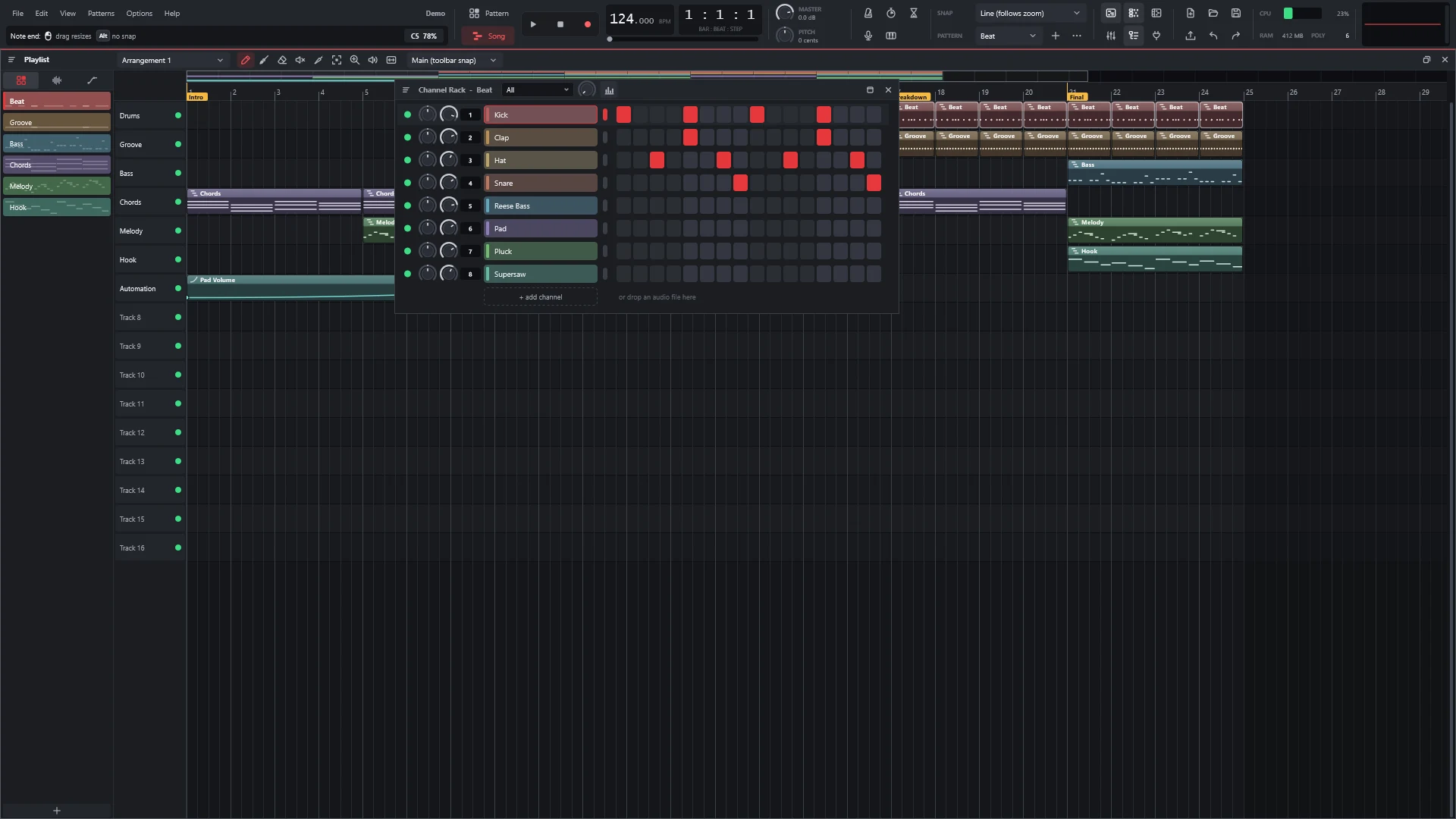This screenshot has width=1456, height=819.
Task: Select the Delete eraser tool
Action: (282, 60)
